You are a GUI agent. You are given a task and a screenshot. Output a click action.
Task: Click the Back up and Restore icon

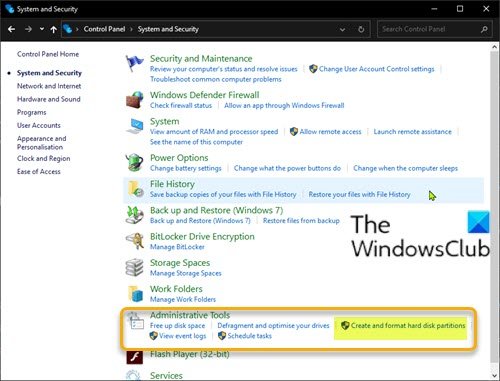(x=135, y=215)
